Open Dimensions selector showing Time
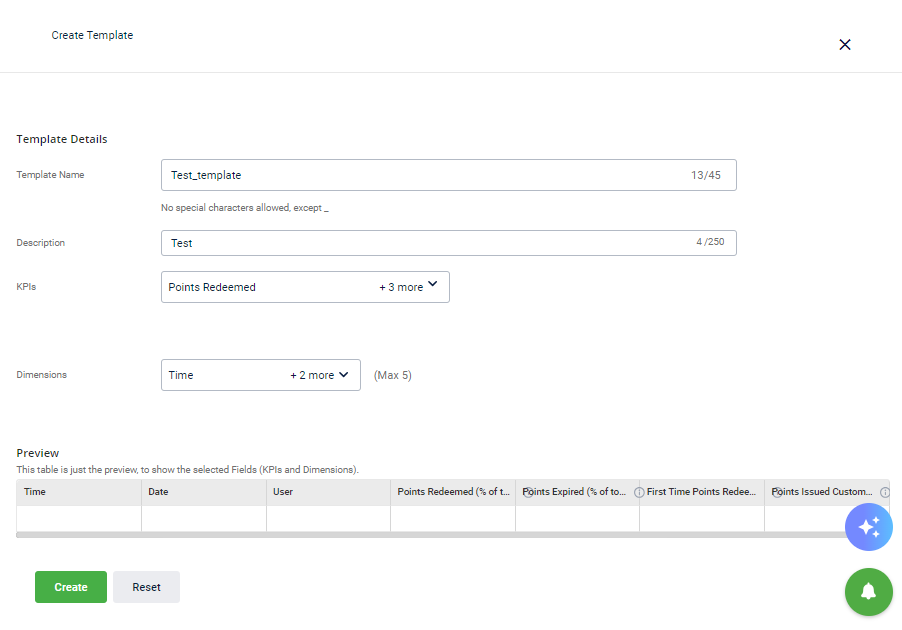This screenshot has width=902, height=630. point(261,375)
